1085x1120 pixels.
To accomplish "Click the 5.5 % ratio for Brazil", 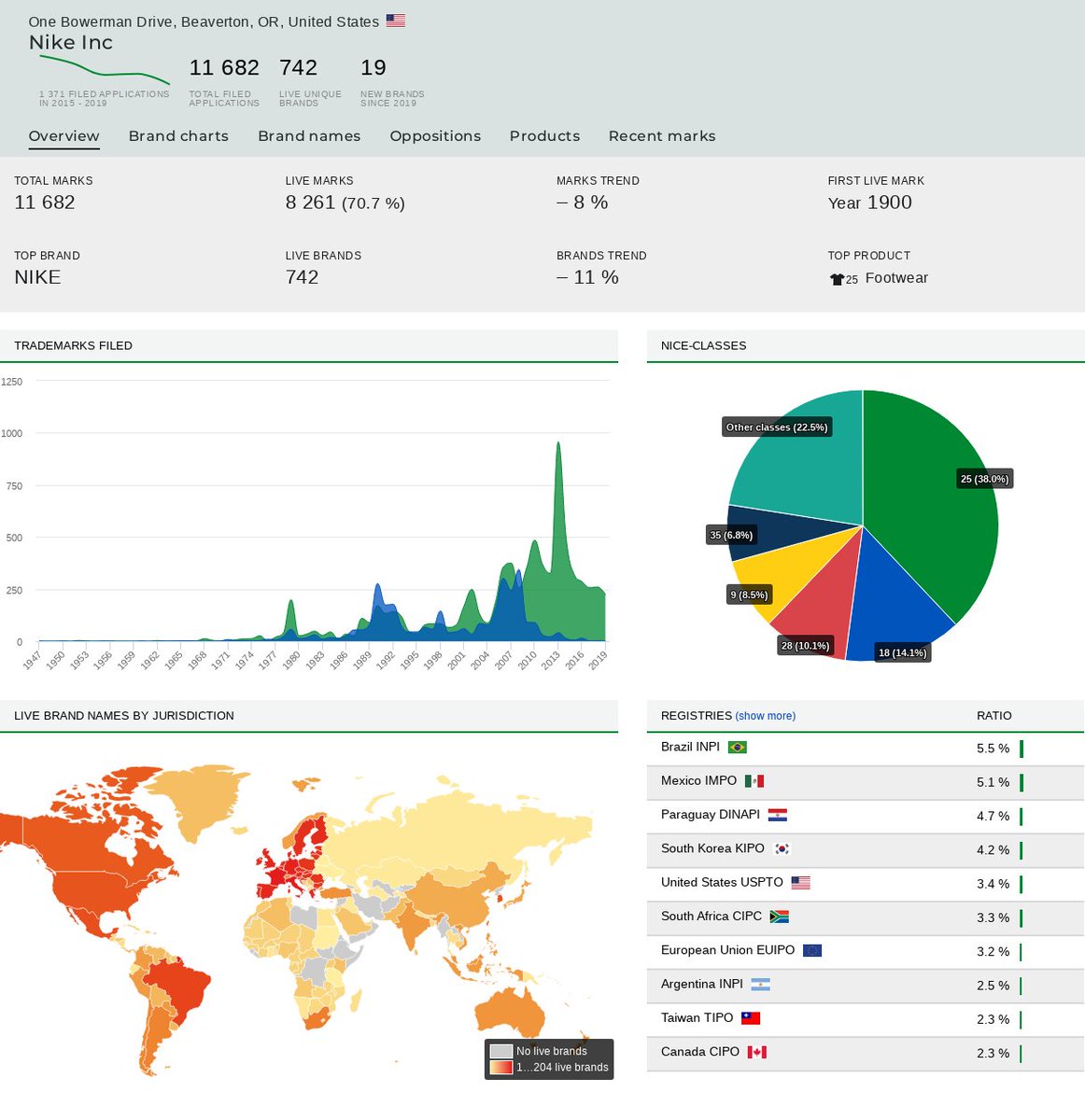I will pos(993,749).
